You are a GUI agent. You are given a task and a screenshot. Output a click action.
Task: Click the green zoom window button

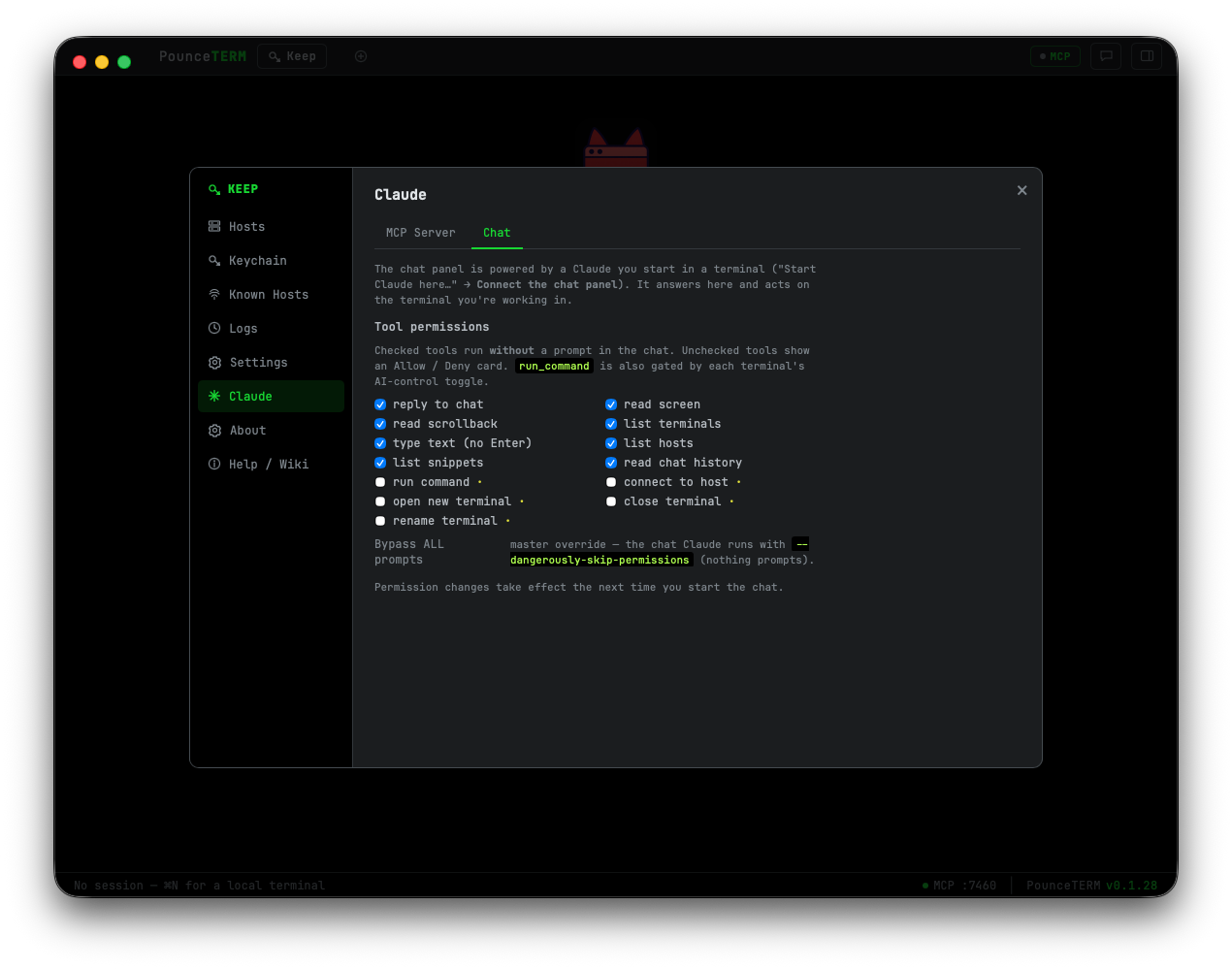[124, 62]
